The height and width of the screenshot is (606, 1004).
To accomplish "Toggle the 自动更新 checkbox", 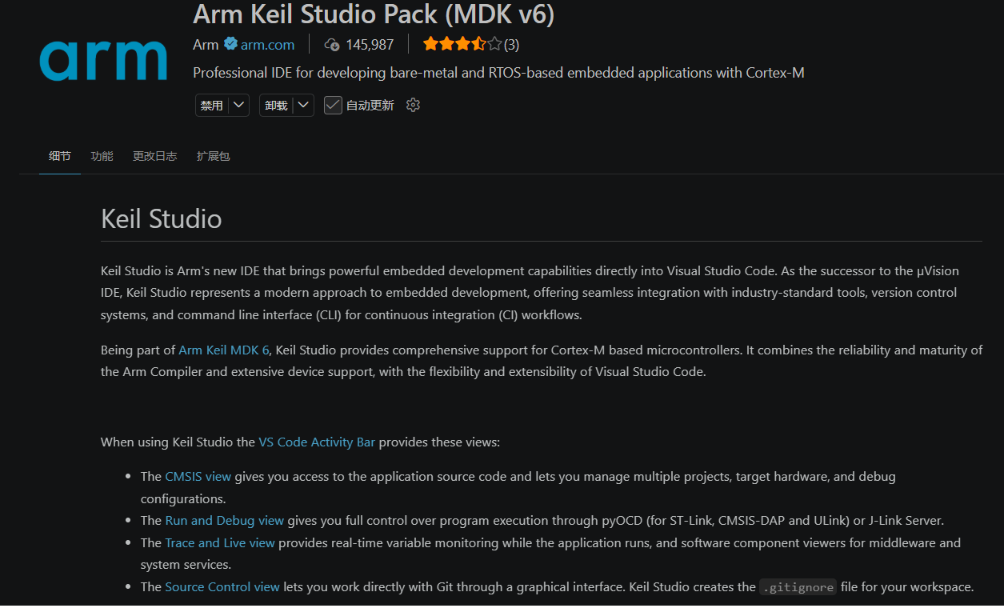I will click(x=332, y=105).
